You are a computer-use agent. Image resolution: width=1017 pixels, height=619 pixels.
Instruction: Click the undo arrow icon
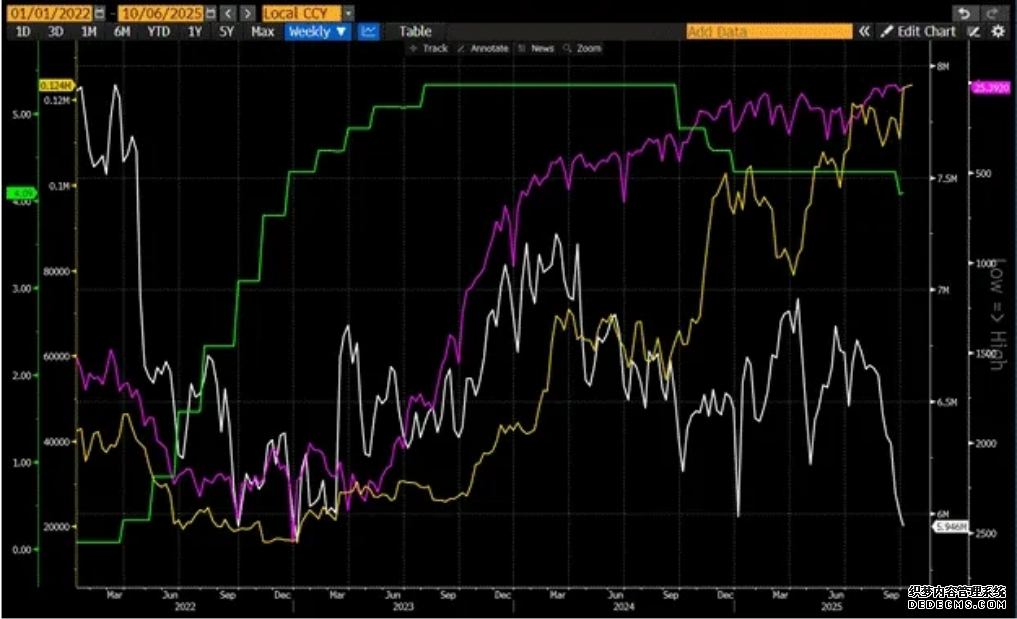click(964, 13)
